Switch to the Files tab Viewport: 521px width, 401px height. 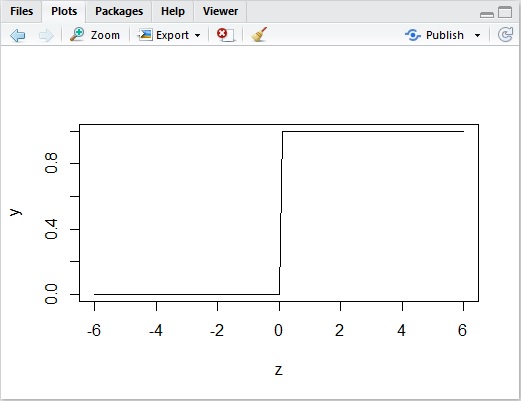[21, 11]
